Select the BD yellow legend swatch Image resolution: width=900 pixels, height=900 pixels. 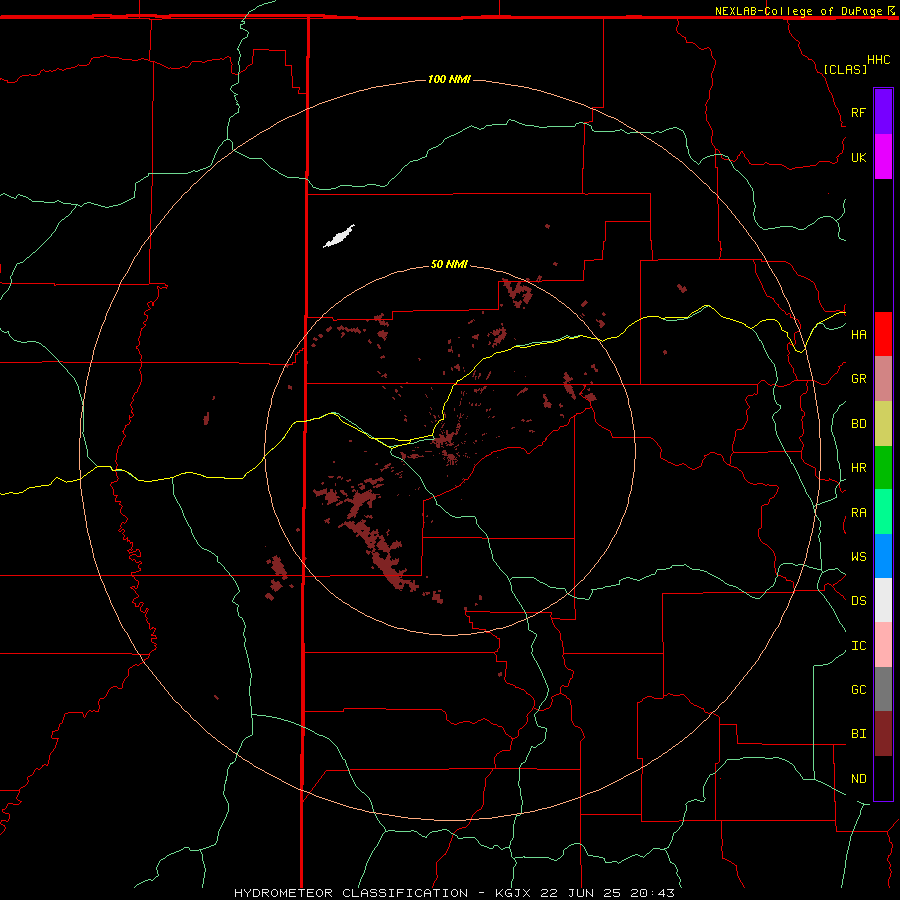tap(883, 423)
